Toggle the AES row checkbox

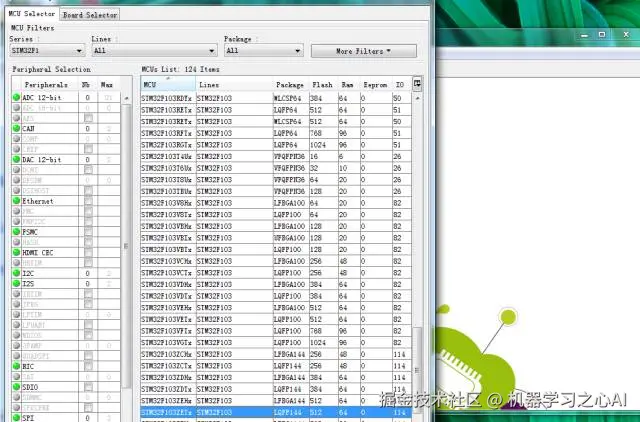(x=88, y=118)
